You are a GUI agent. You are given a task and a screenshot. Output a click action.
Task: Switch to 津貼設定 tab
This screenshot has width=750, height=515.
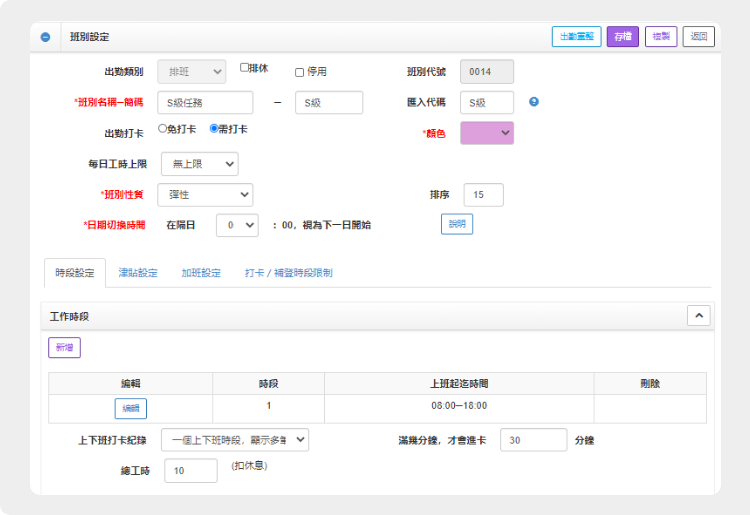[x=138, y=273]
